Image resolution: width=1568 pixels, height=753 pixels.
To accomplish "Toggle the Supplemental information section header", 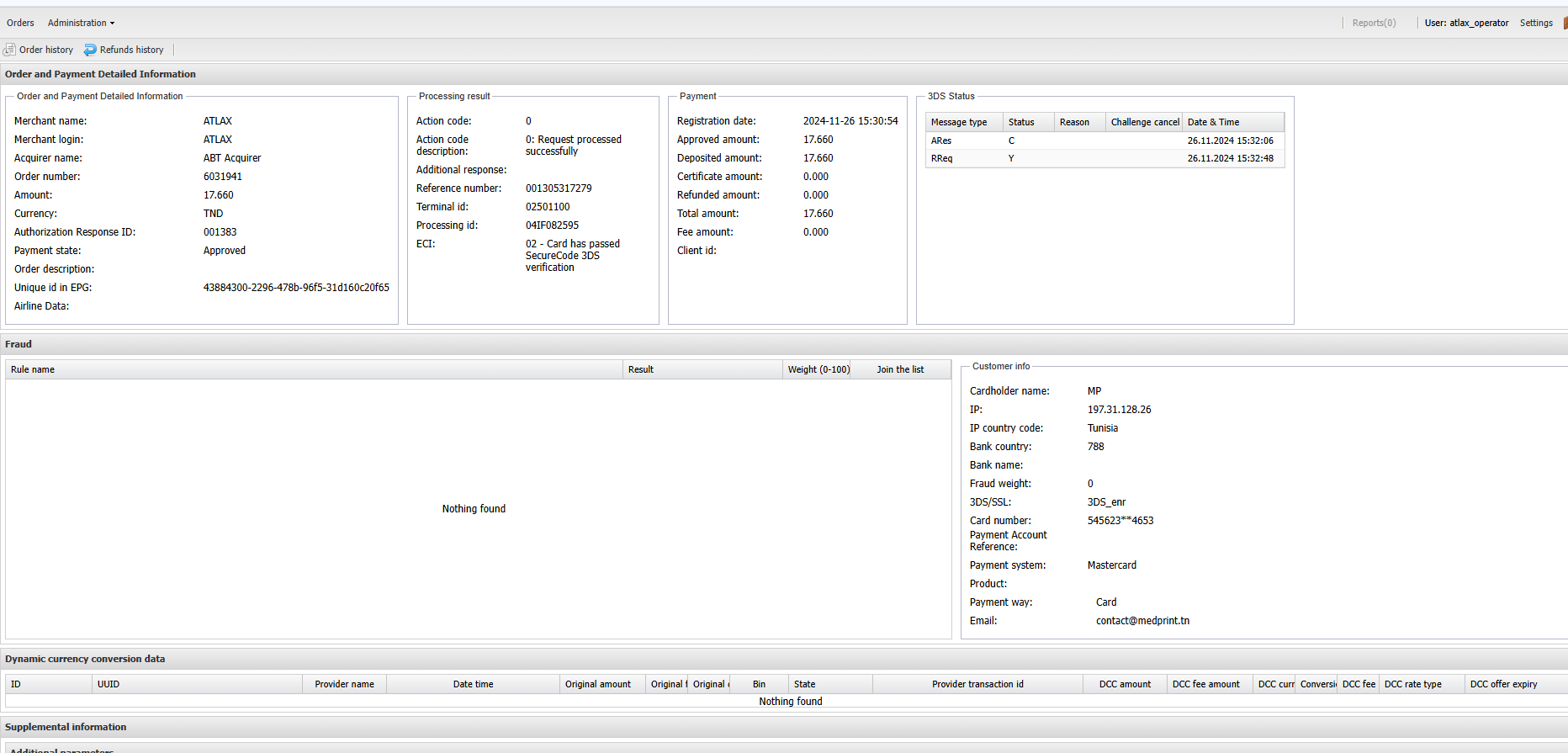I will [x=66, y=727].
